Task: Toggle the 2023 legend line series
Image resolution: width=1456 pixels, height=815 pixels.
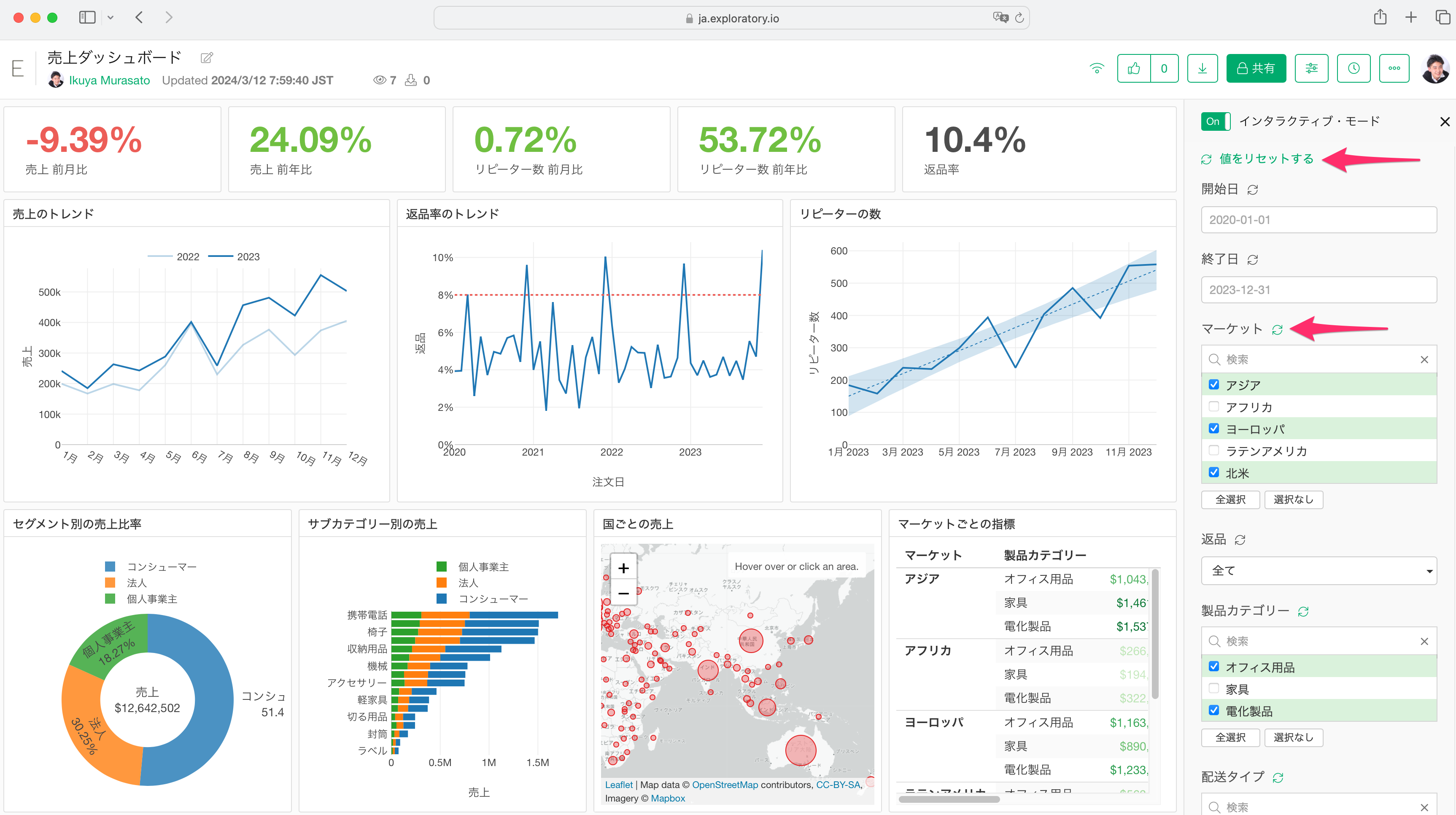Action: [233, 256]
